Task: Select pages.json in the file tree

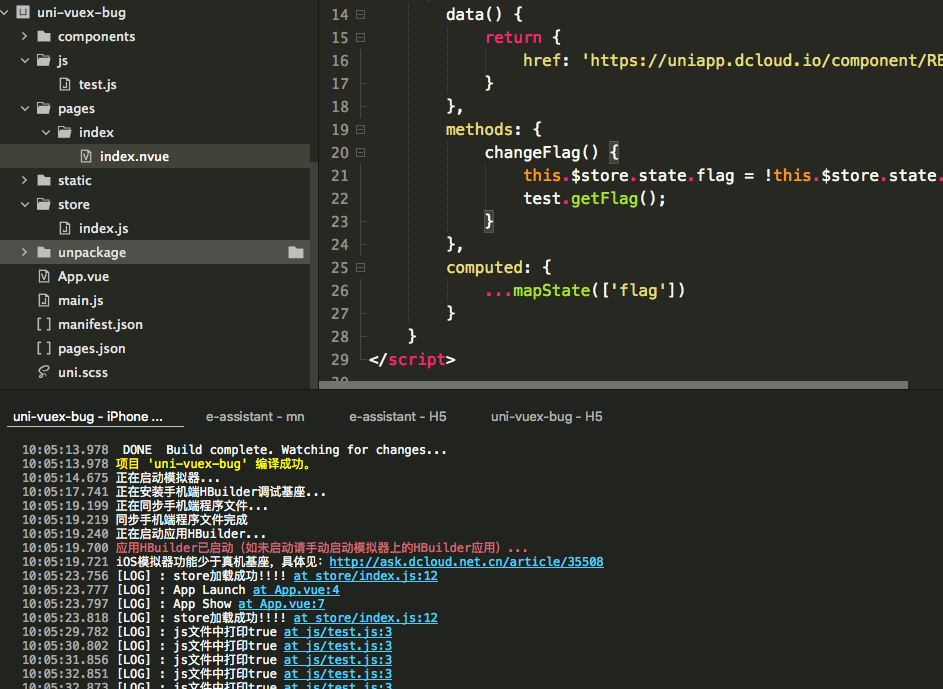Action: [91, 349]
